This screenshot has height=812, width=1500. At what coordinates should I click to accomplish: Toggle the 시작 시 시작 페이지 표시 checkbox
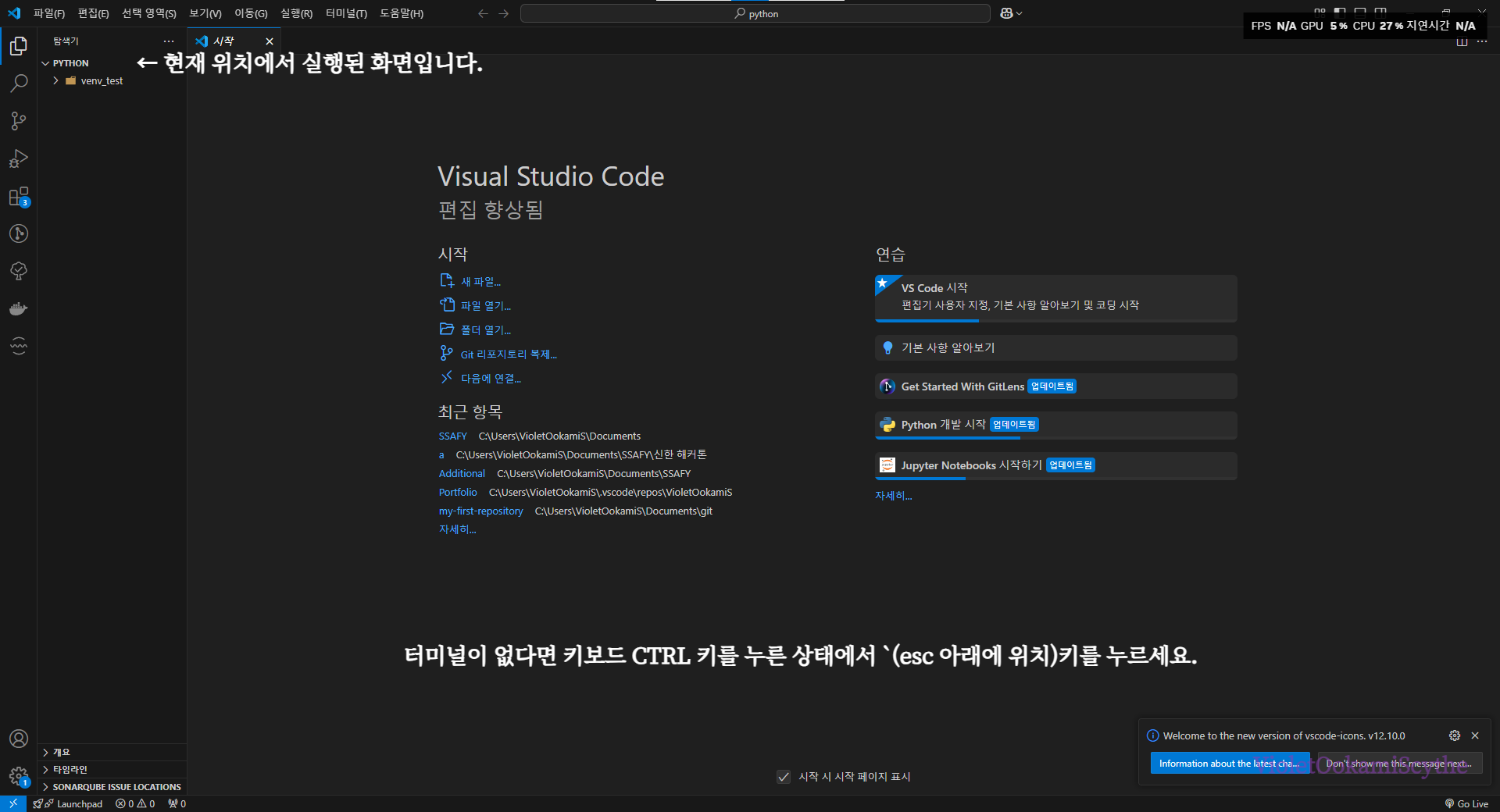(784, 776)
